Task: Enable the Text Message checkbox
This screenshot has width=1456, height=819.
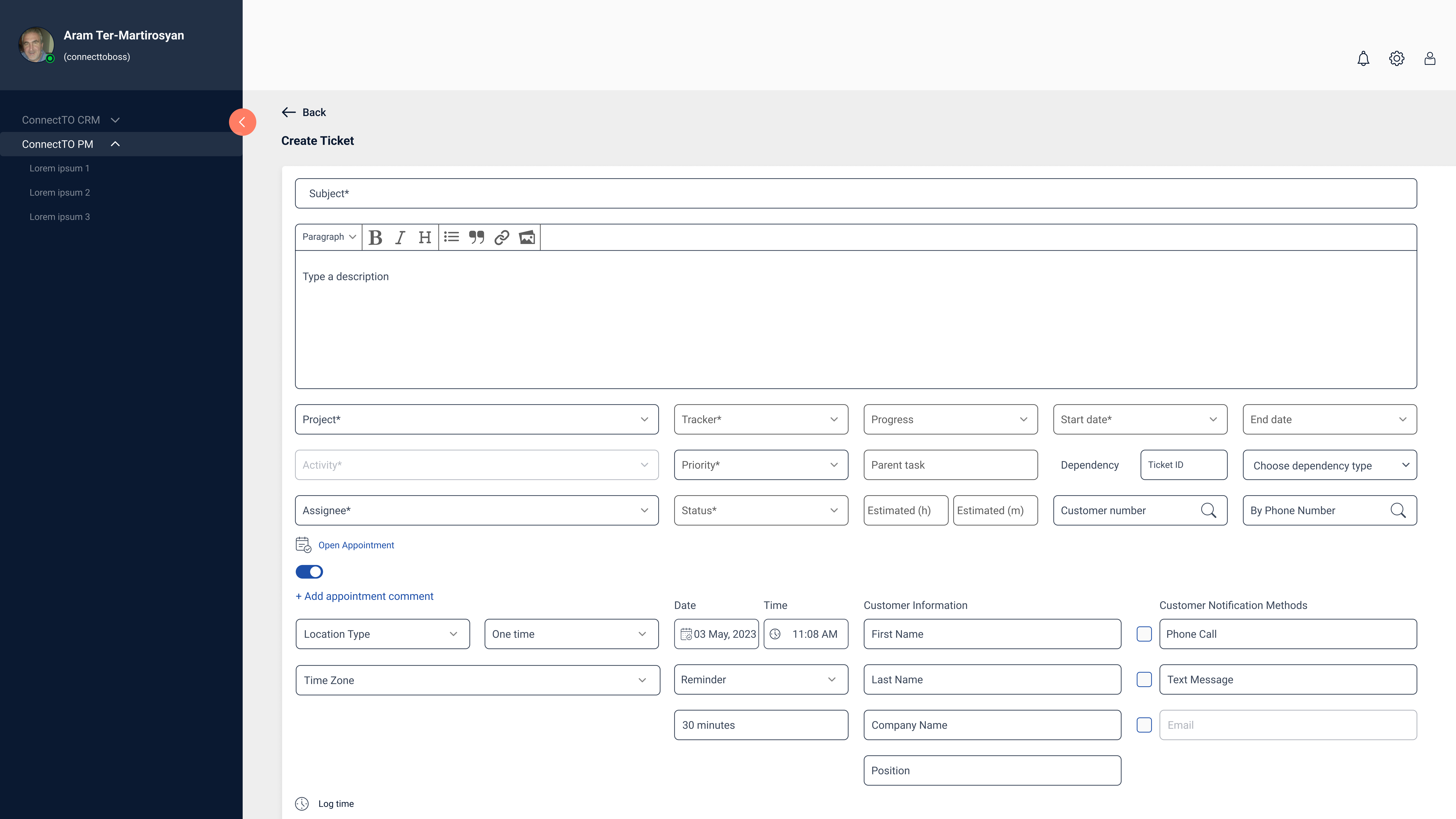Action: tap(1144, 679)
